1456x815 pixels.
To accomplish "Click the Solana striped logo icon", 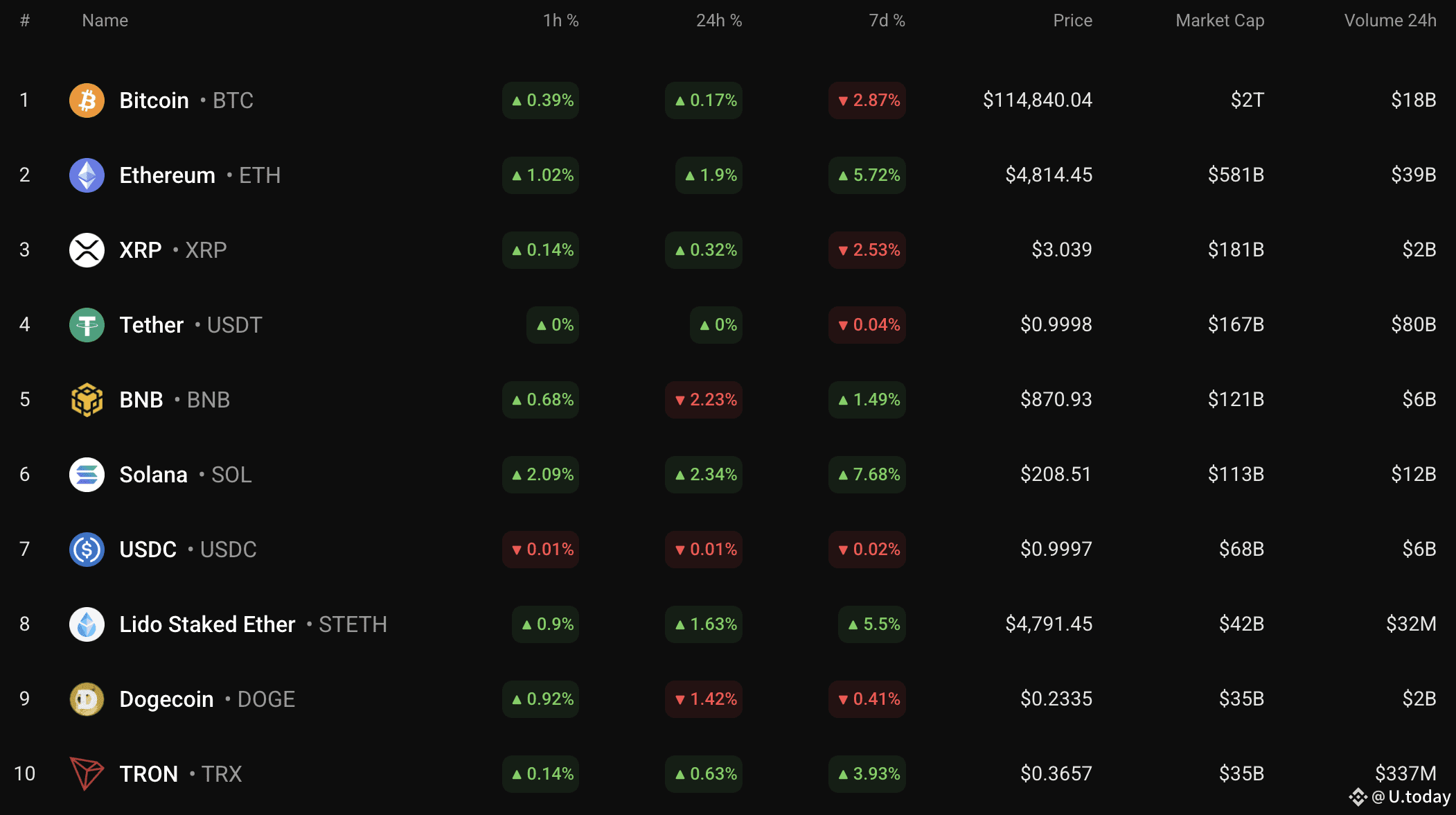I will pyautogui.click(x=87, y=475).
